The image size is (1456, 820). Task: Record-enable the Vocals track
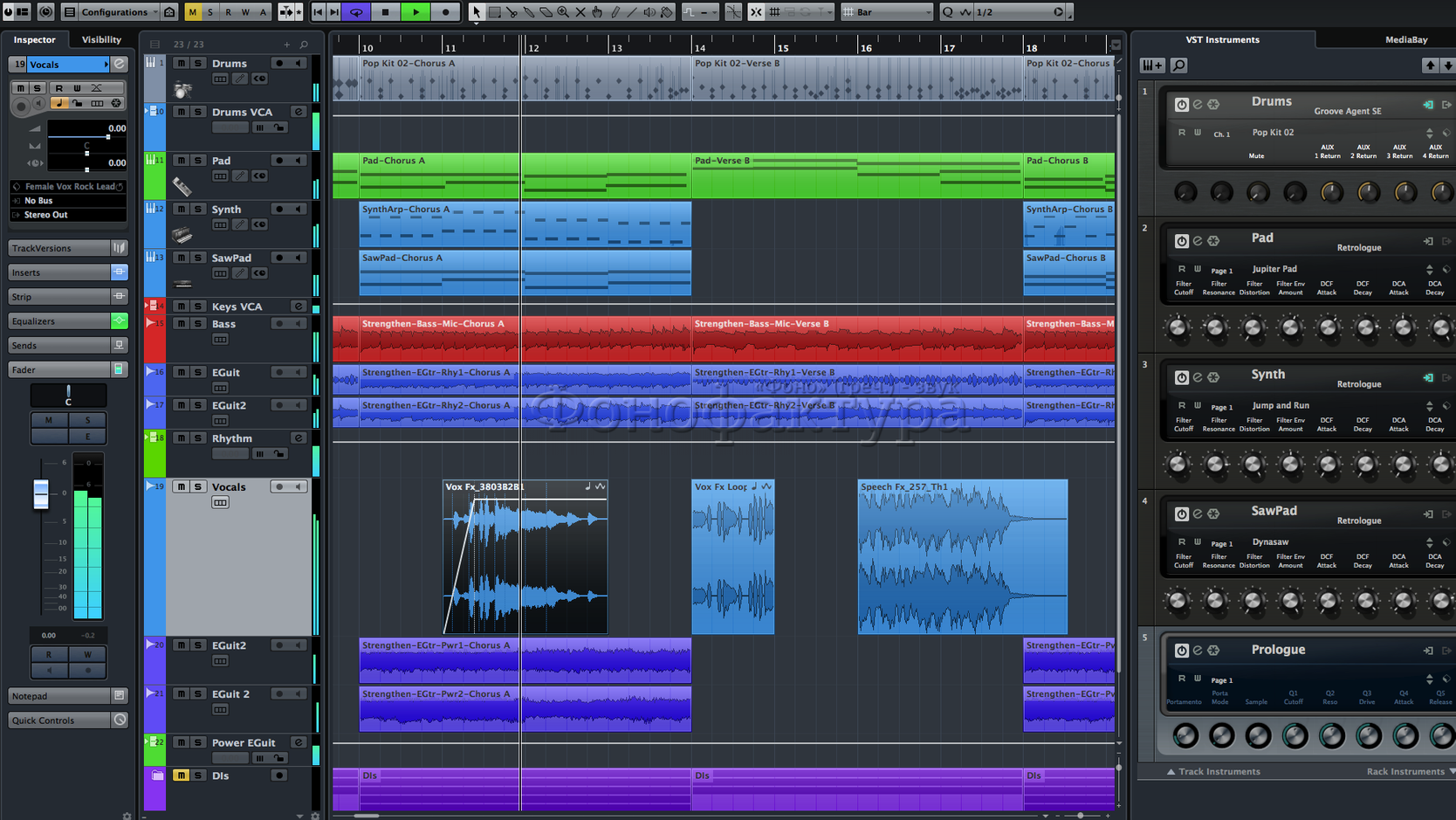(x=279, y=486)
